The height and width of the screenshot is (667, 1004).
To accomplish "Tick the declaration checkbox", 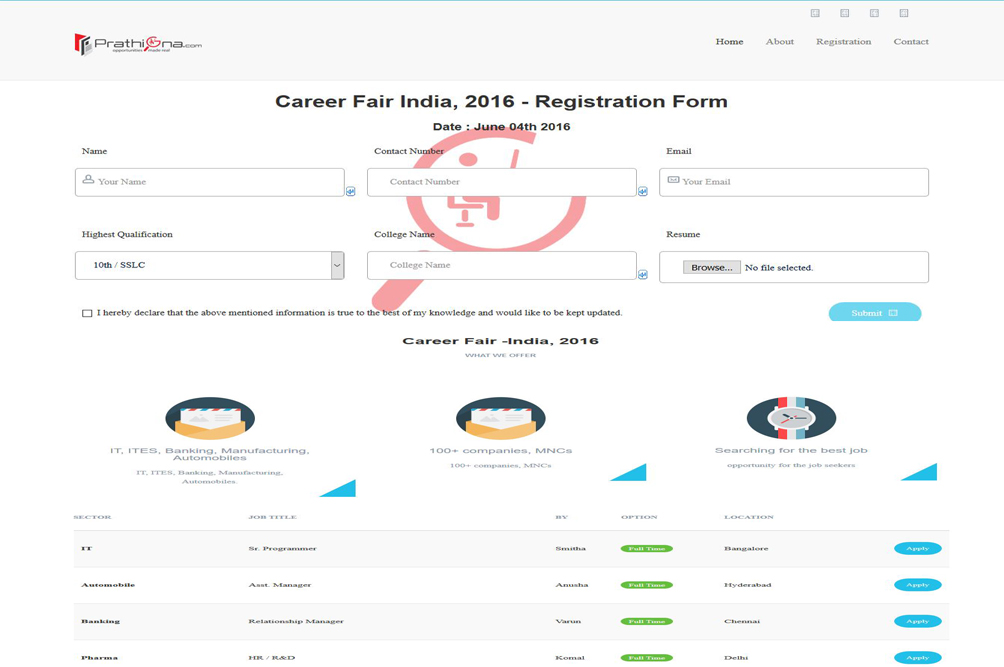I will tap(87, 313).
